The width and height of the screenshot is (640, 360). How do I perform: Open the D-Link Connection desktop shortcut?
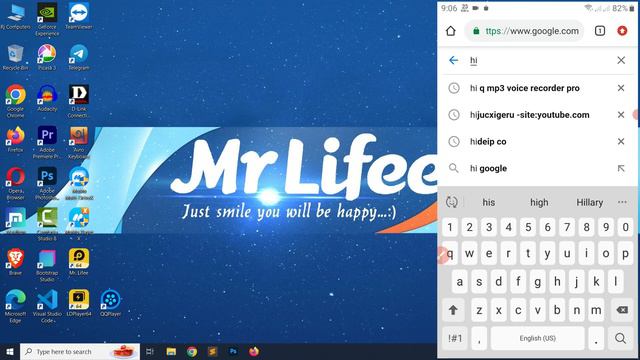point(79,101)
